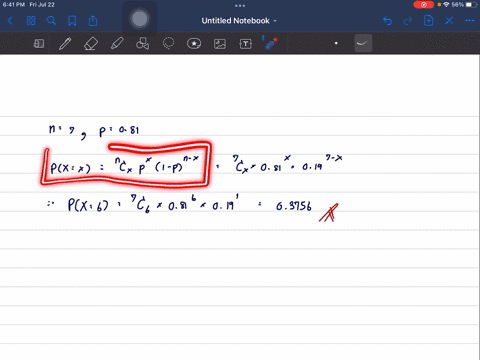Undo the last stroke

coord(387,21)
